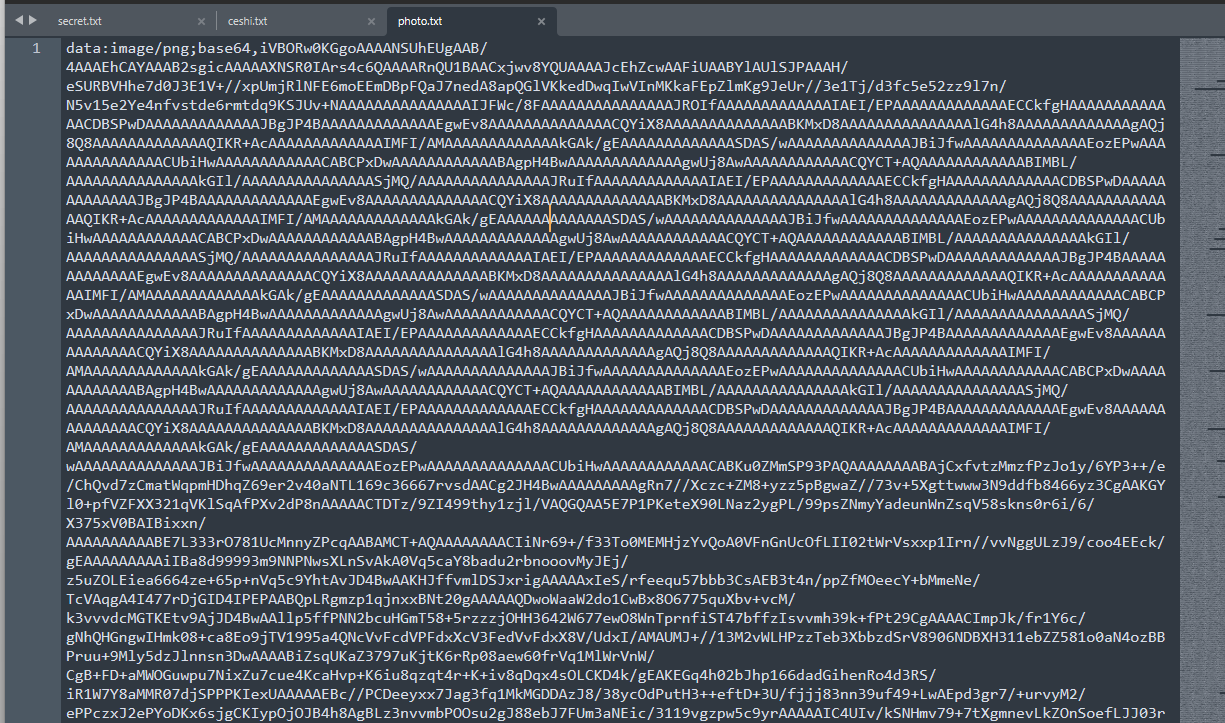The width and height of the screenshot is (1225, 723).
Task: Select the photo.txt tab
Action: 420,21
